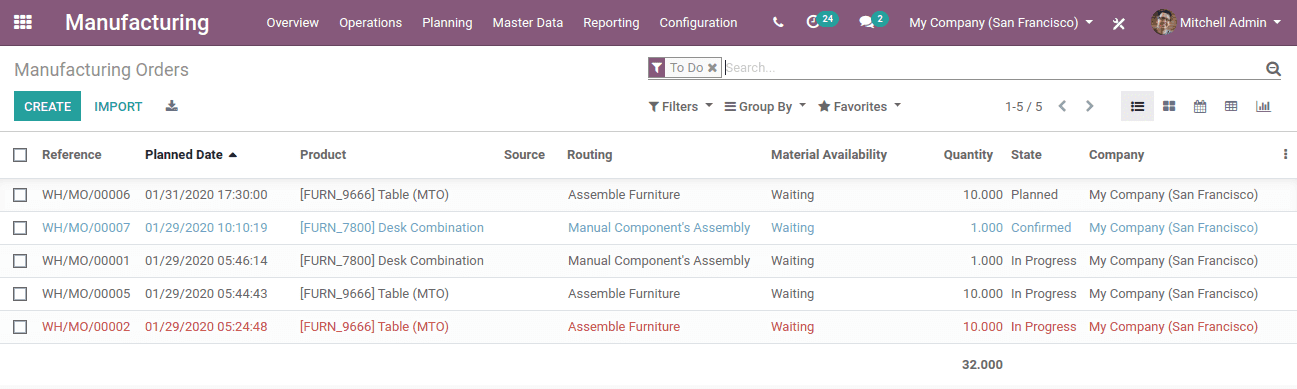This screenshot has height=389, width=1297.
Task: Check the WH/MO/00001 row checkbox
Action: click(x=20, y=261)
